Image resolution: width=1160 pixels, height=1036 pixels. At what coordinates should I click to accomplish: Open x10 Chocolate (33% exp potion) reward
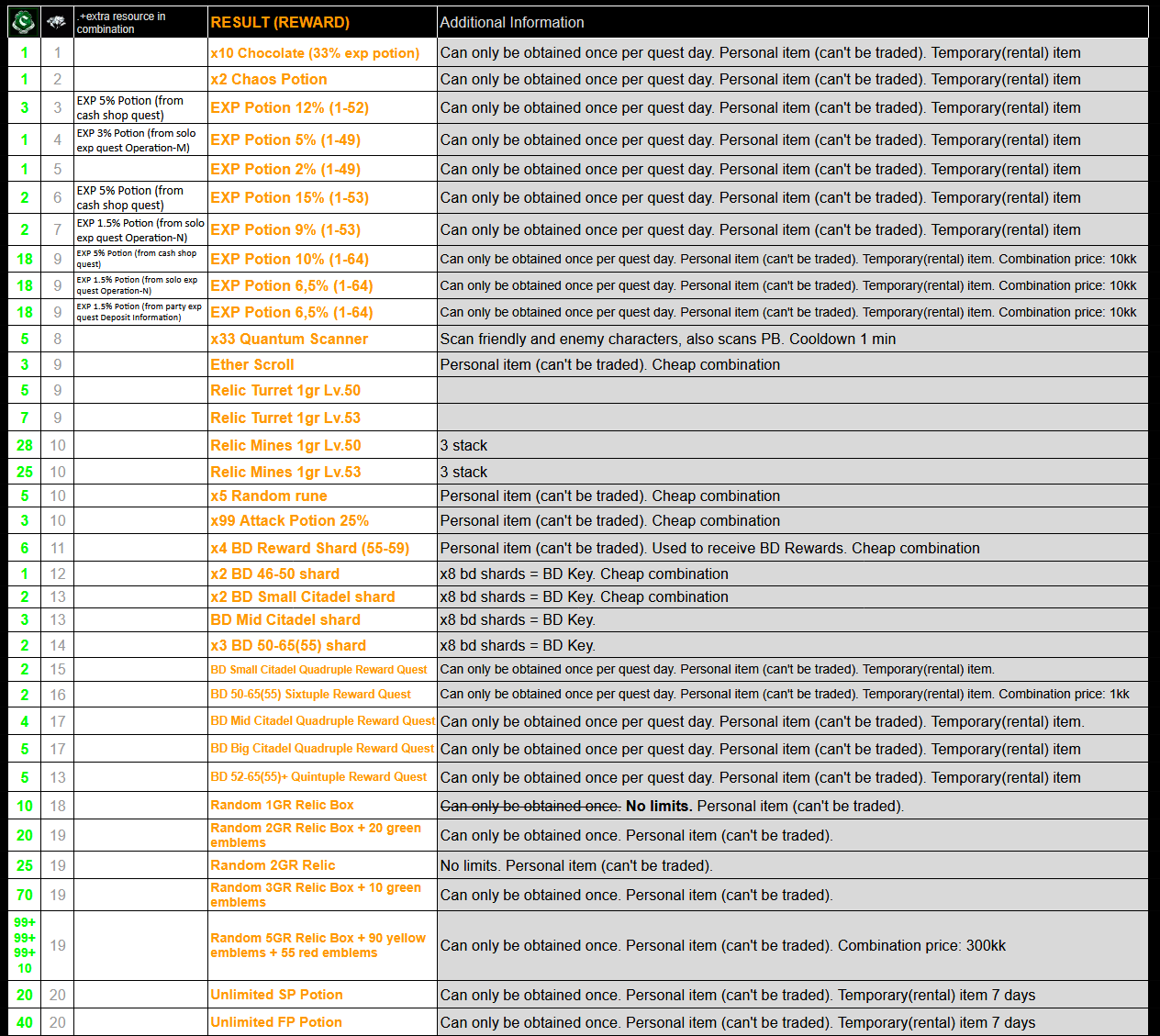click(315, 53)
